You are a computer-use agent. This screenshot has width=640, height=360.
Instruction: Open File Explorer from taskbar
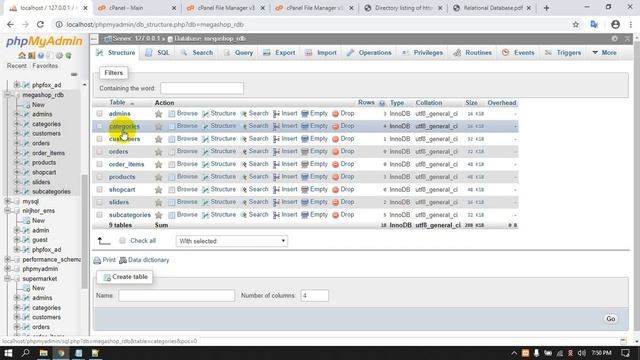pyautogui.click(x=43, y=353)
